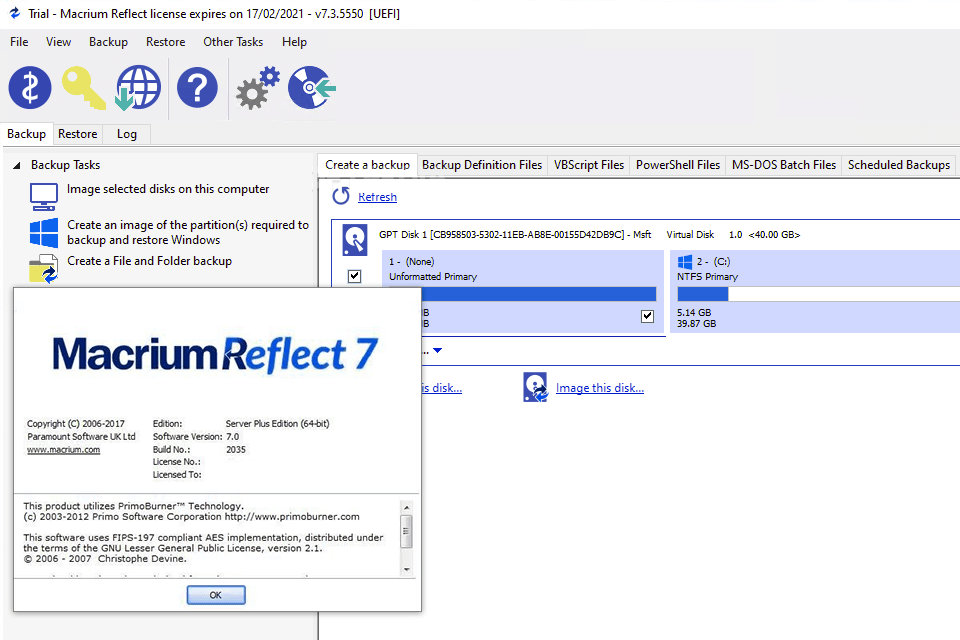This screenshot has height=640, width=960.
Task: Select the GPT Disk 1 drive icon
Action: click(x=354, y=239)
